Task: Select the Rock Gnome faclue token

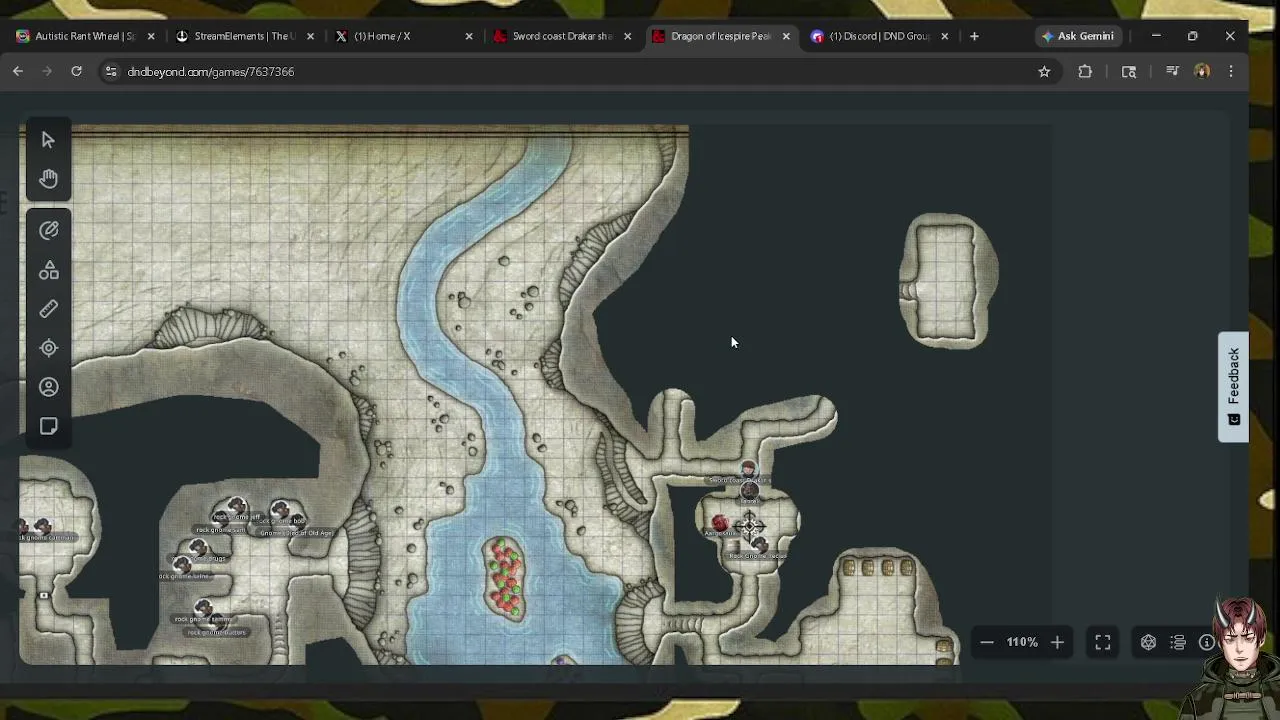Action: [759, 545]
